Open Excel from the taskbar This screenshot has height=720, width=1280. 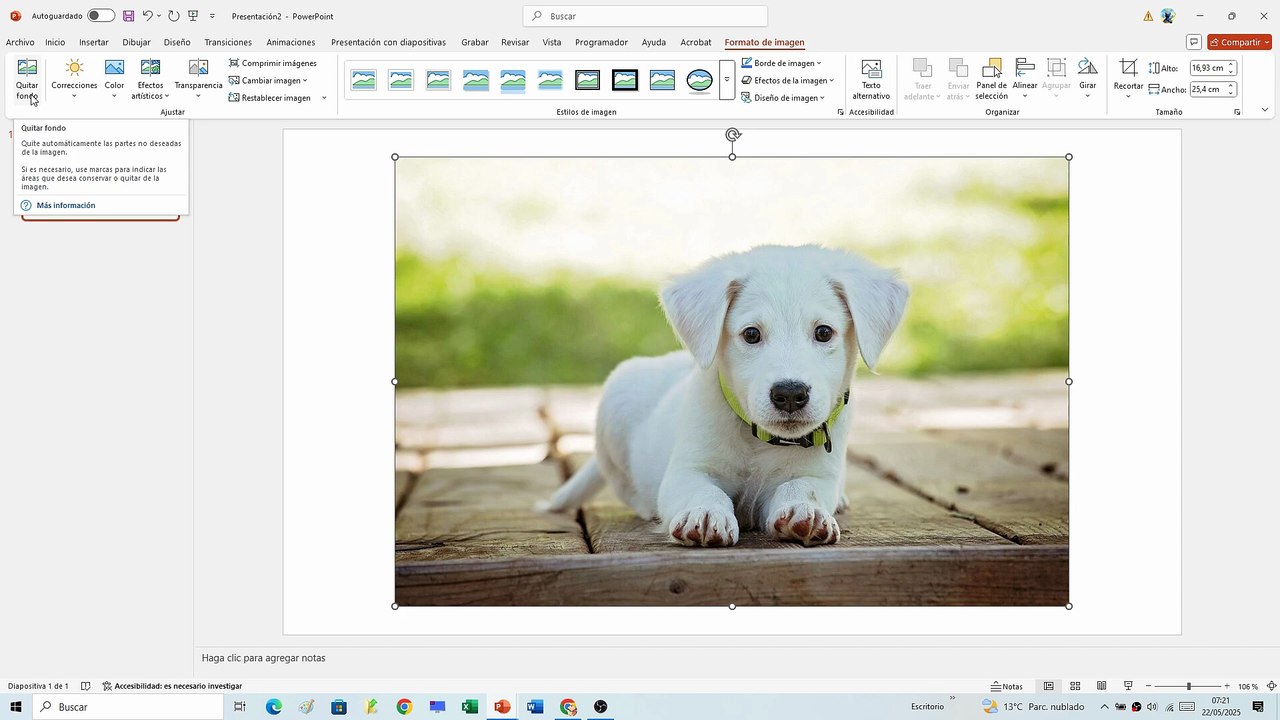tap(470, 707)
